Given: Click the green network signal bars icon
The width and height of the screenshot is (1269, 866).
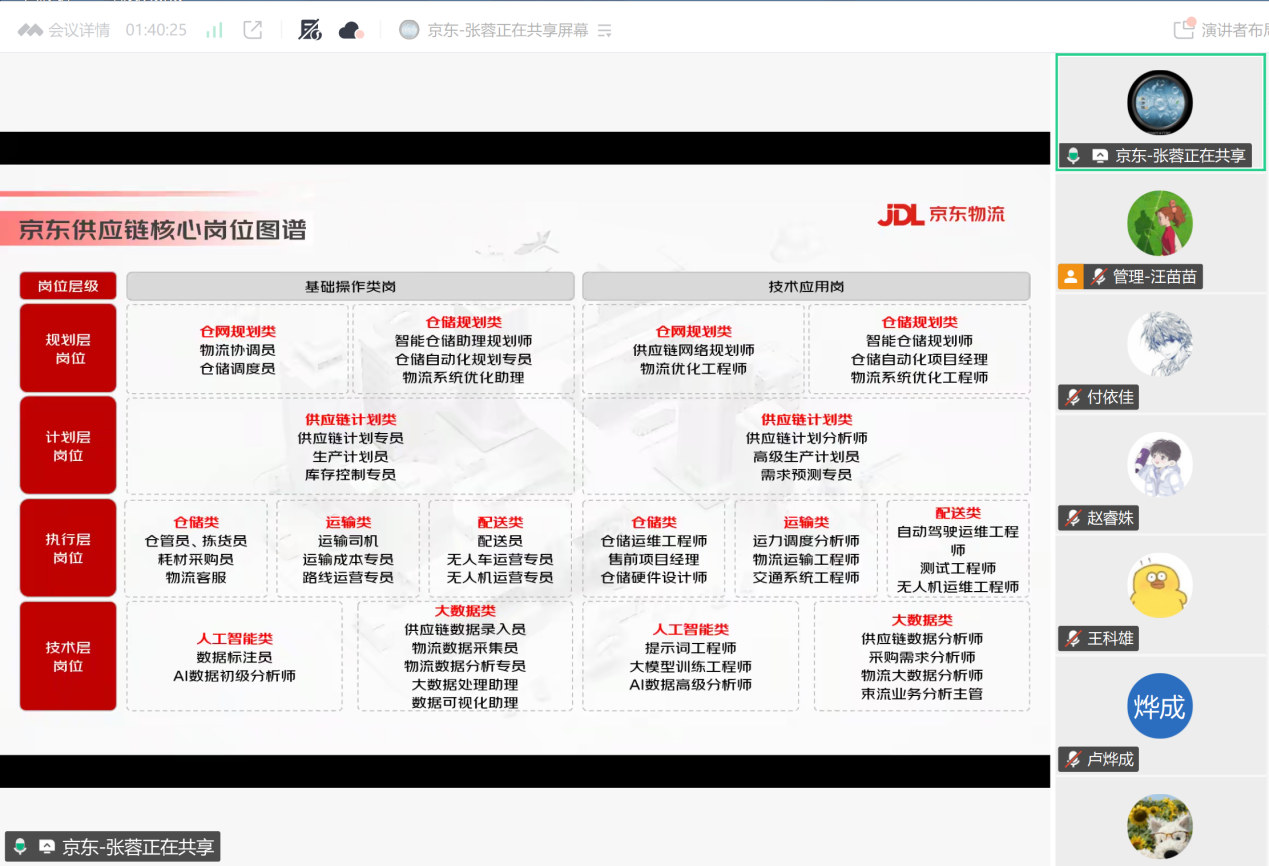Looking at the screenshot, I should click(x=214, y=30).
